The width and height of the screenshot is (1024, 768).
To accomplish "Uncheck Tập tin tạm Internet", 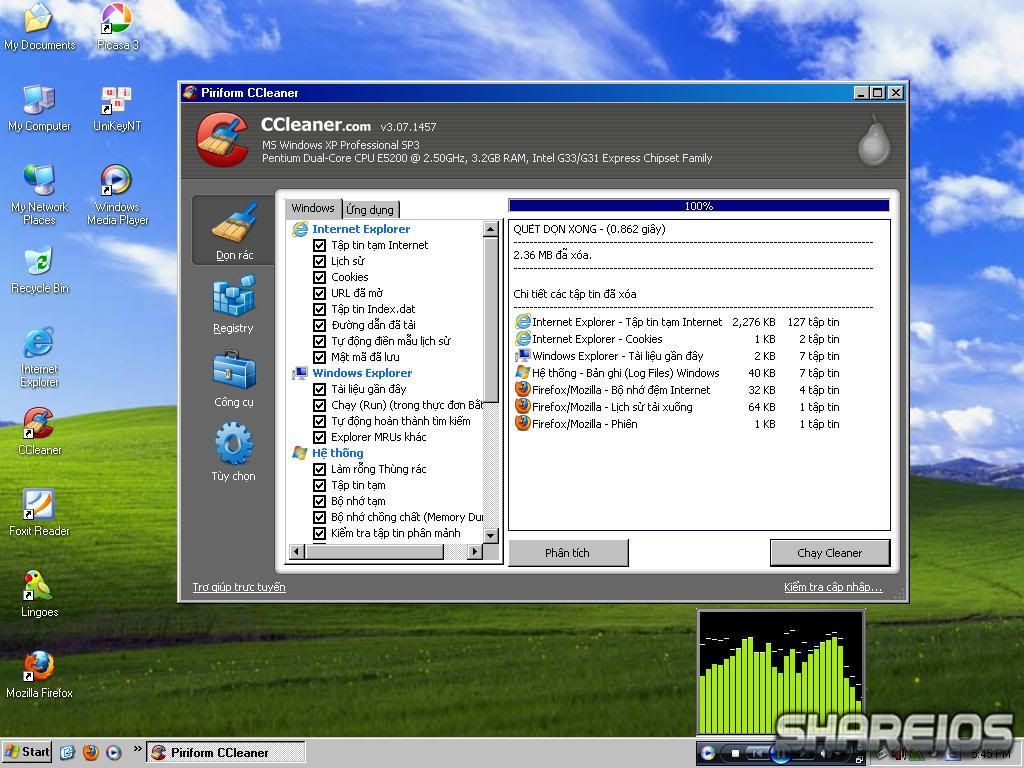I will [319, 246].
